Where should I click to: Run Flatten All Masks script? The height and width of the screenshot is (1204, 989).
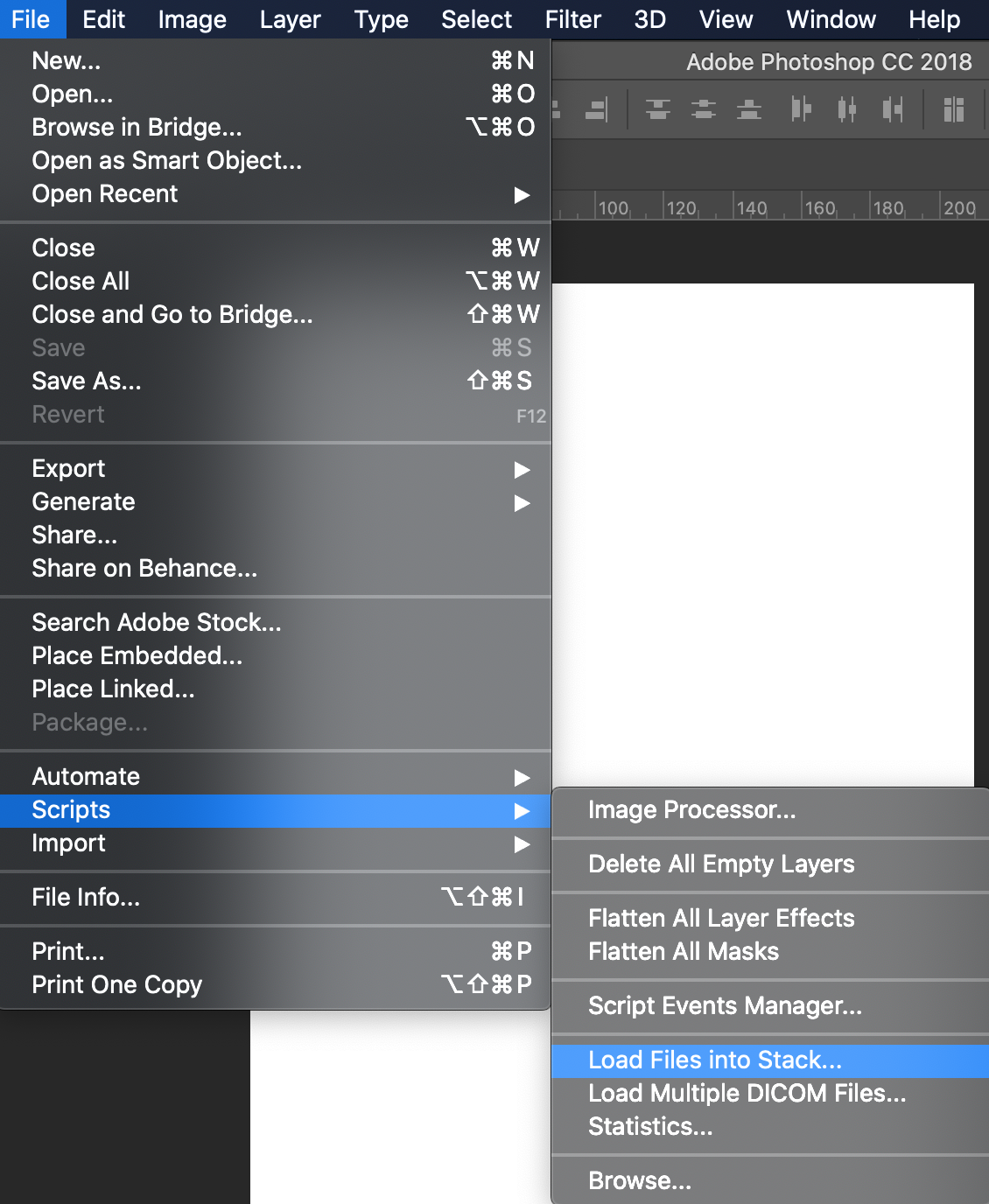(770, 952)
